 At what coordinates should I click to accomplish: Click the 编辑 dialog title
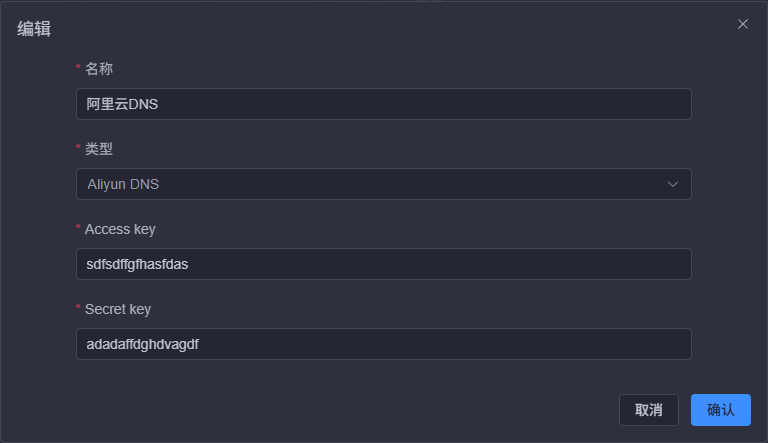(x=34, y=29)
